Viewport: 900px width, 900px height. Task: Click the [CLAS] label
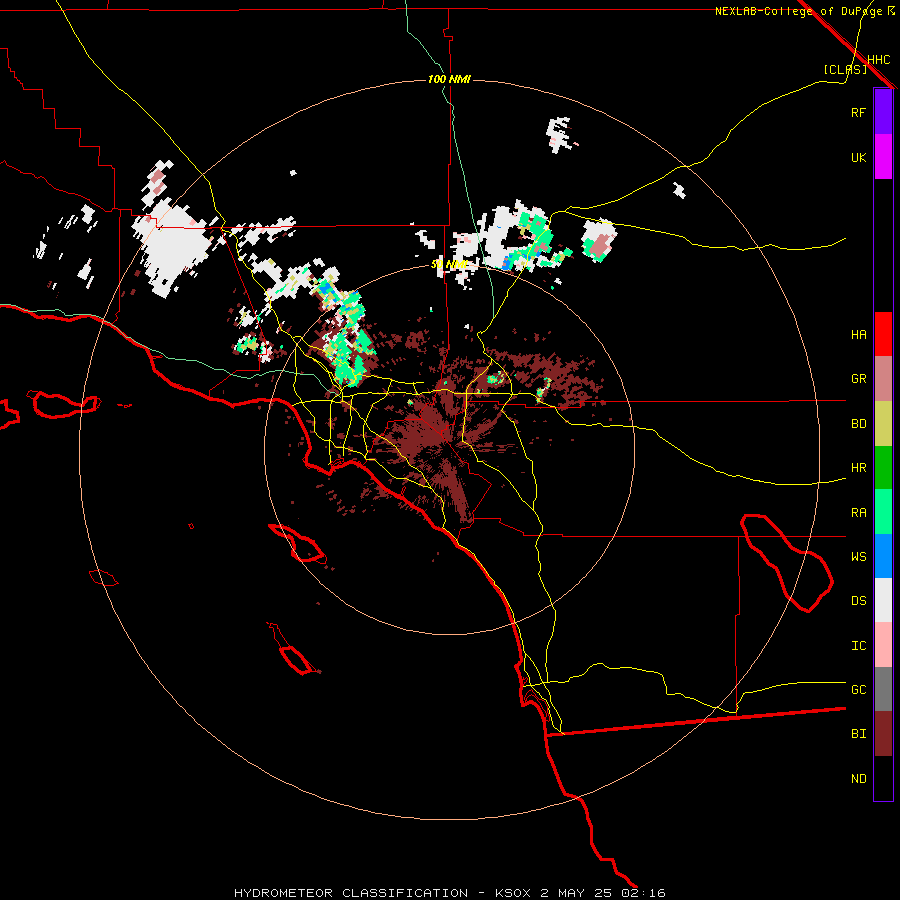[845, 69]
